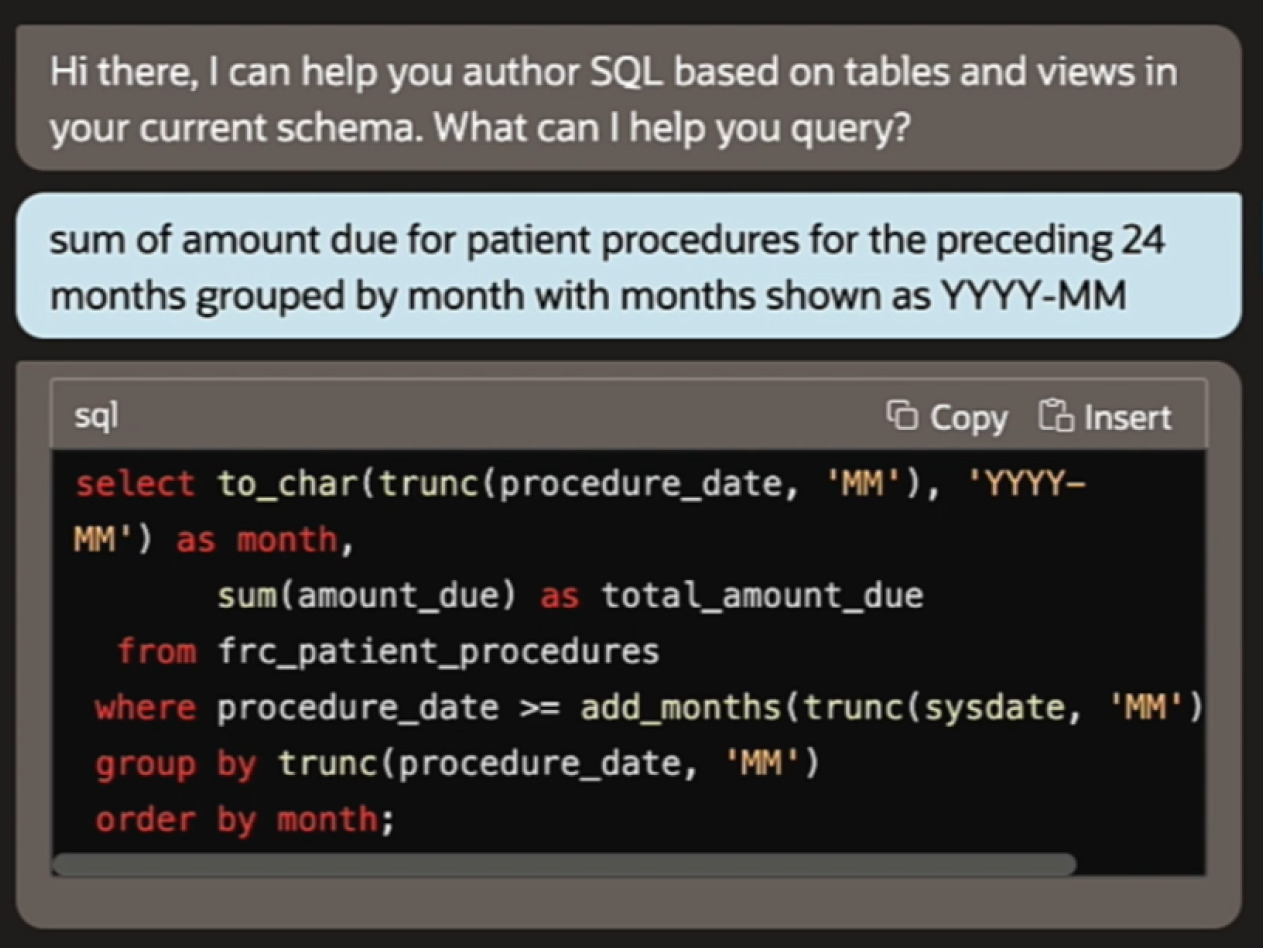Click the where keyword in the query
This screenshot has width=1263, height=948.
pyautogui.click(x=145, y=708)
